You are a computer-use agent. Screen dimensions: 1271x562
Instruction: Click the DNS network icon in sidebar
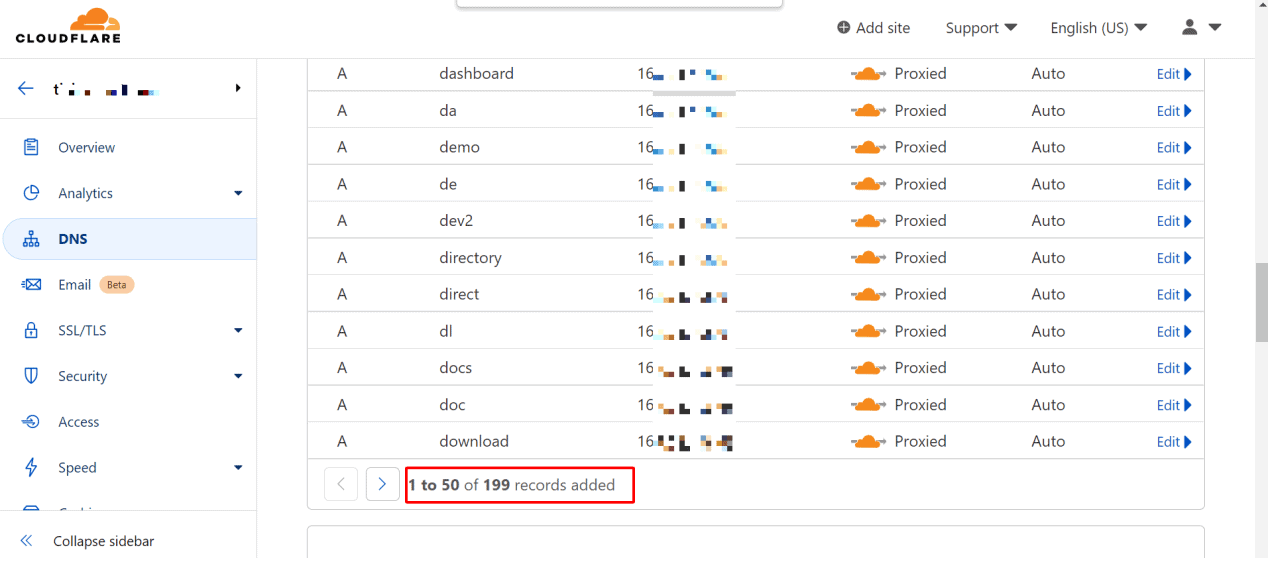(x=31, y=239)
